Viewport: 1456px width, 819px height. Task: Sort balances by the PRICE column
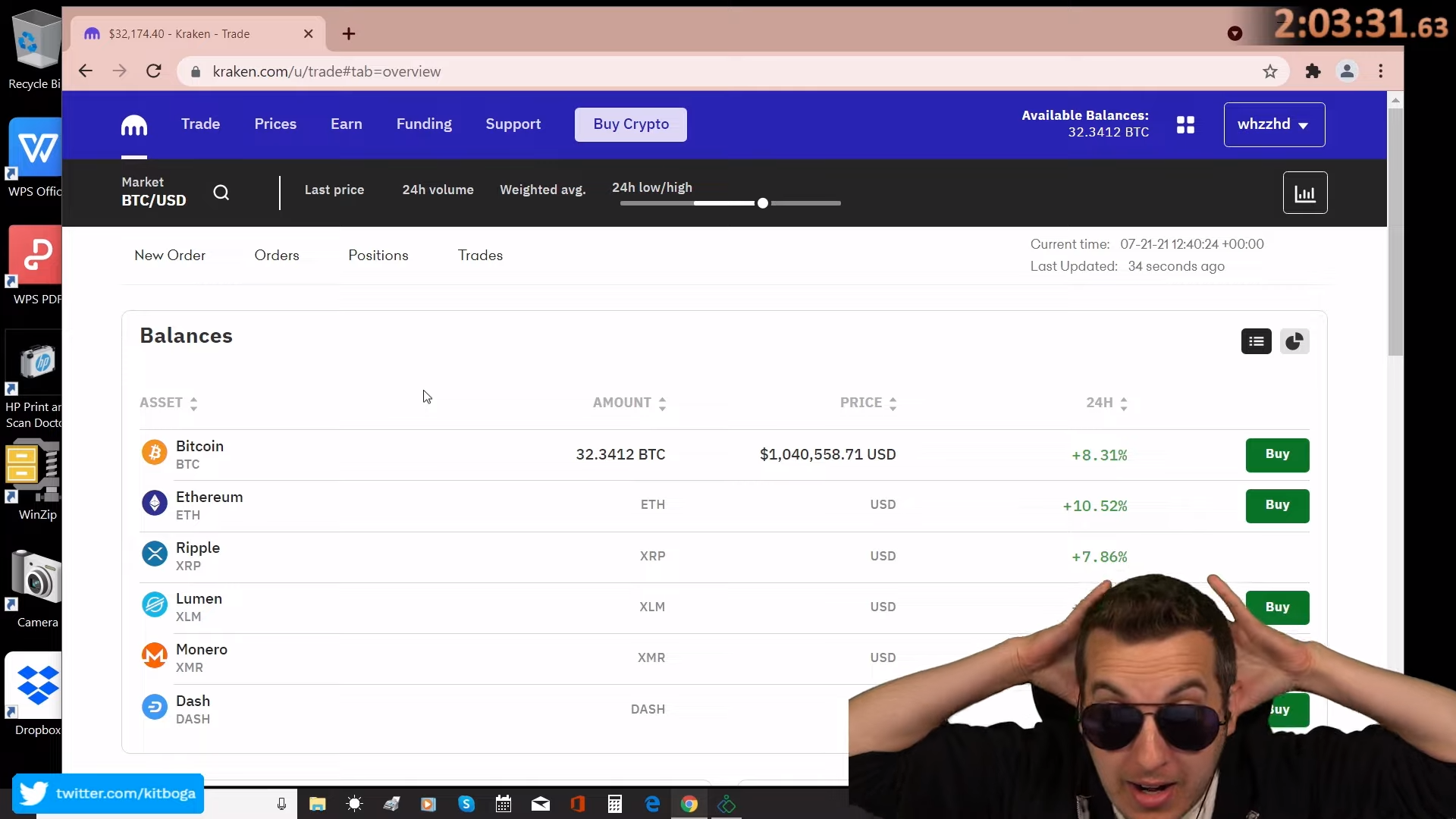point(868,403)
